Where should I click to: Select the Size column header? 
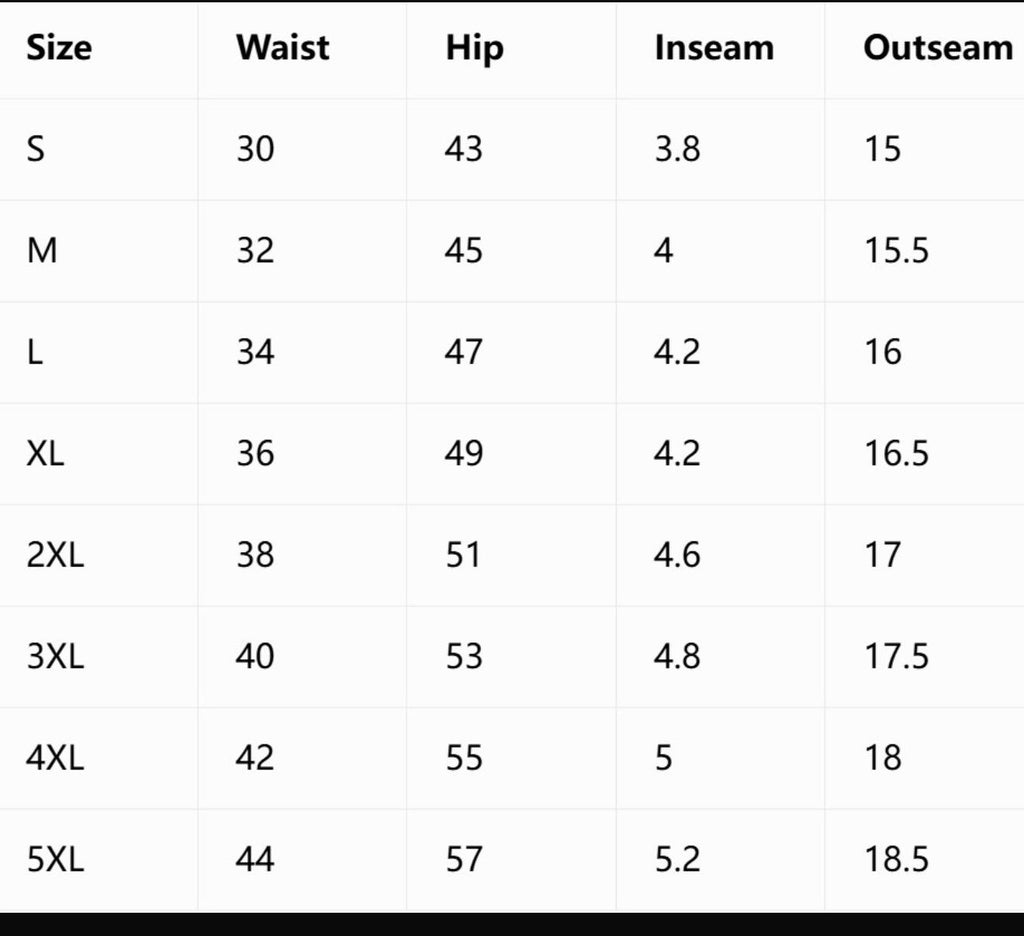coord(59,48)
